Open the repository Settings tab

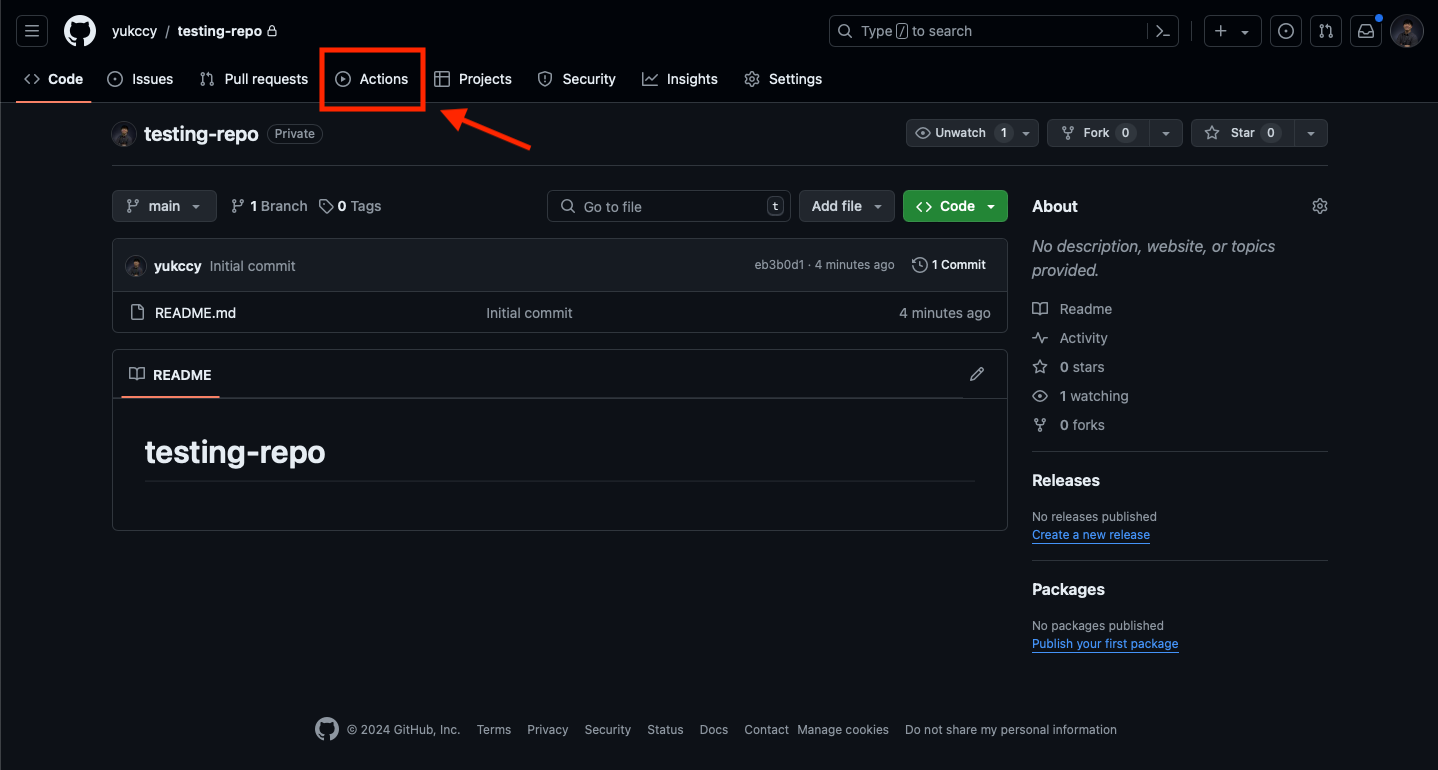pos(783,79)
